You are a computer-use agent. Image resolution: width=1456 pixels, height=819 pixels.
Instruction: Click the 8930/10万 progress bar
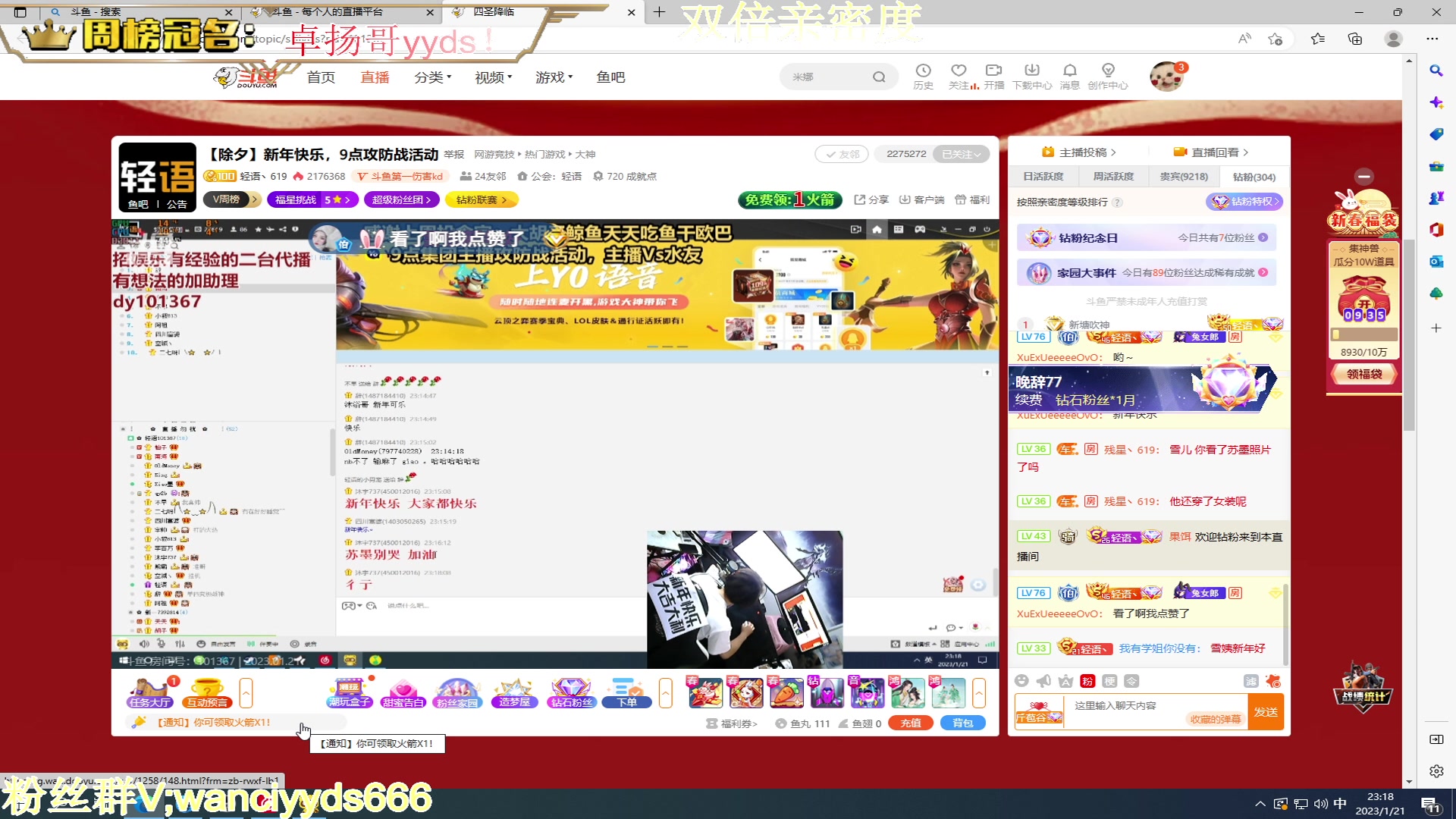[1363, 332]
